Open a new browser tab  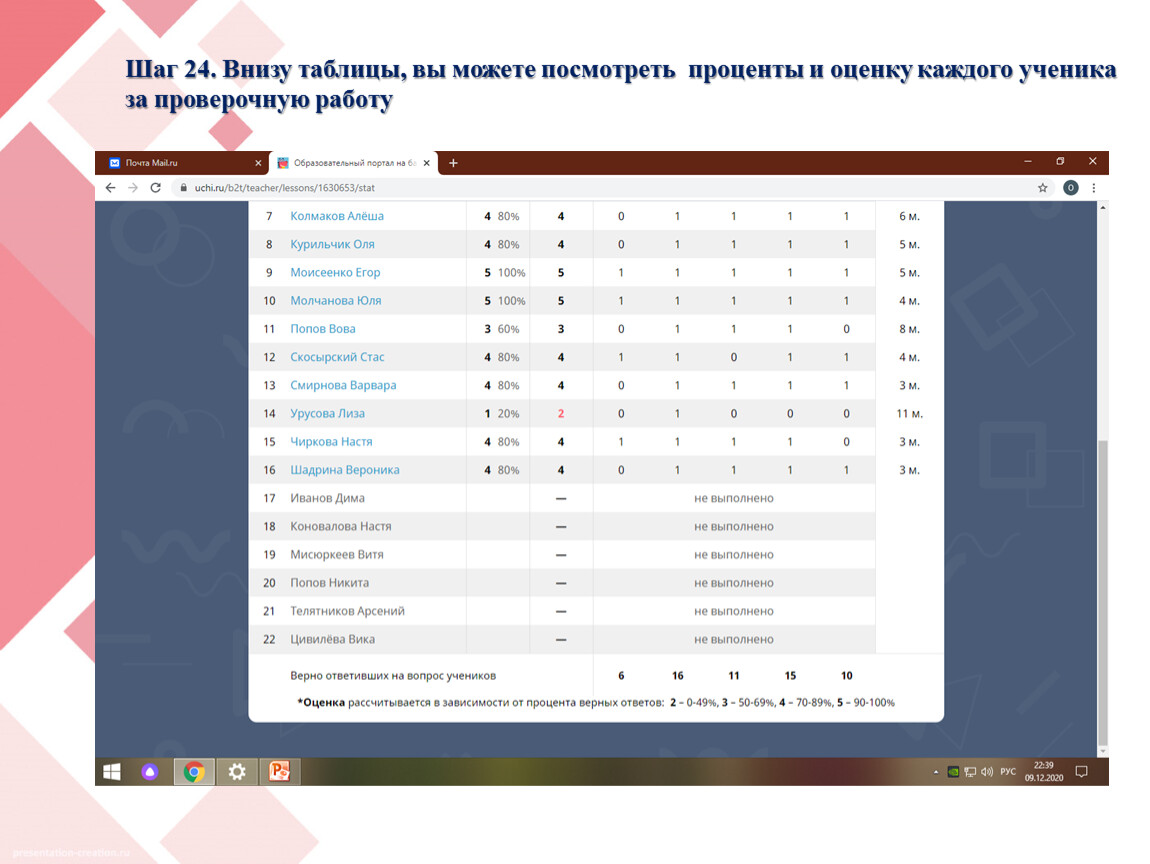(453, 163)
